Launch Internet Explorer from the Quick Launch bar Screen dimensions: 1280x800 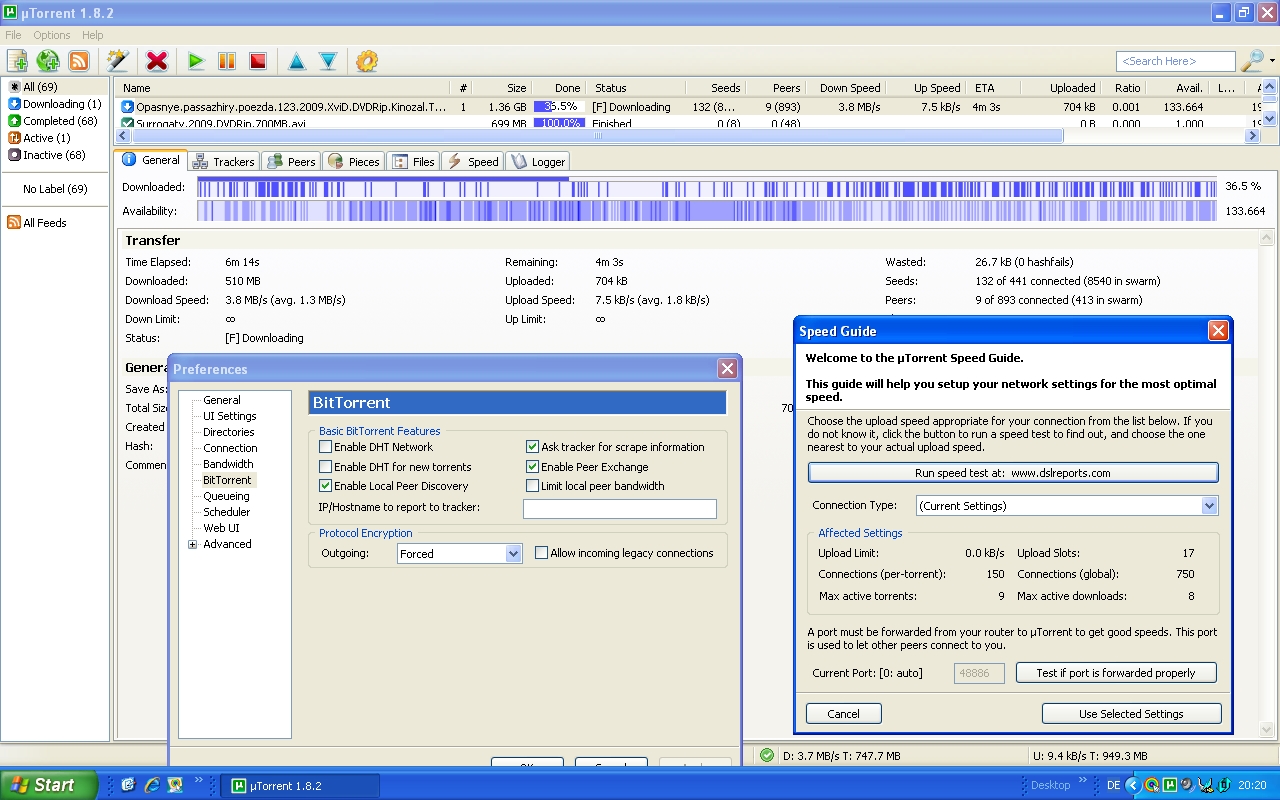(152, 785)
